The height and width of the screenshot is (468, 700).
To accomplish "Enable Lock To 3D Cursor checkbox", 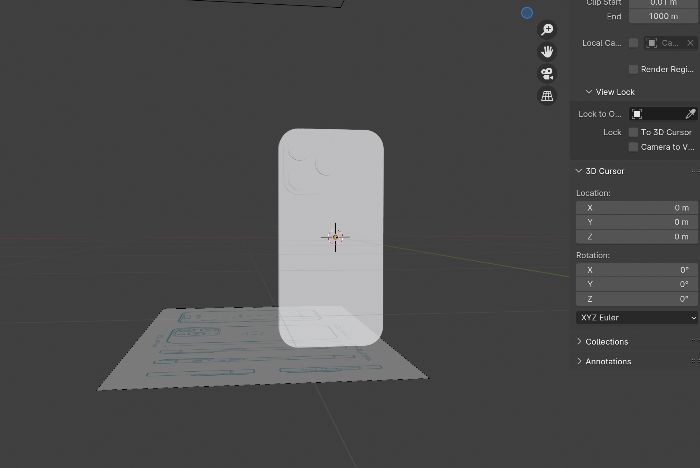I will click(x=633, y=132).
